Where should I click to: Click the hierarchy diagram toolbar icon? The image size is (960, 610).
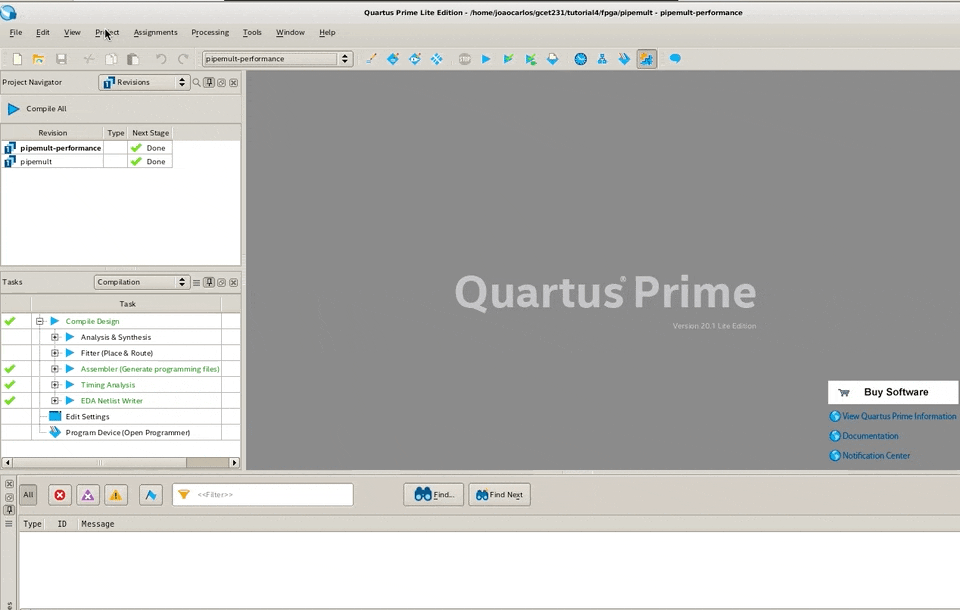[602, 59]
